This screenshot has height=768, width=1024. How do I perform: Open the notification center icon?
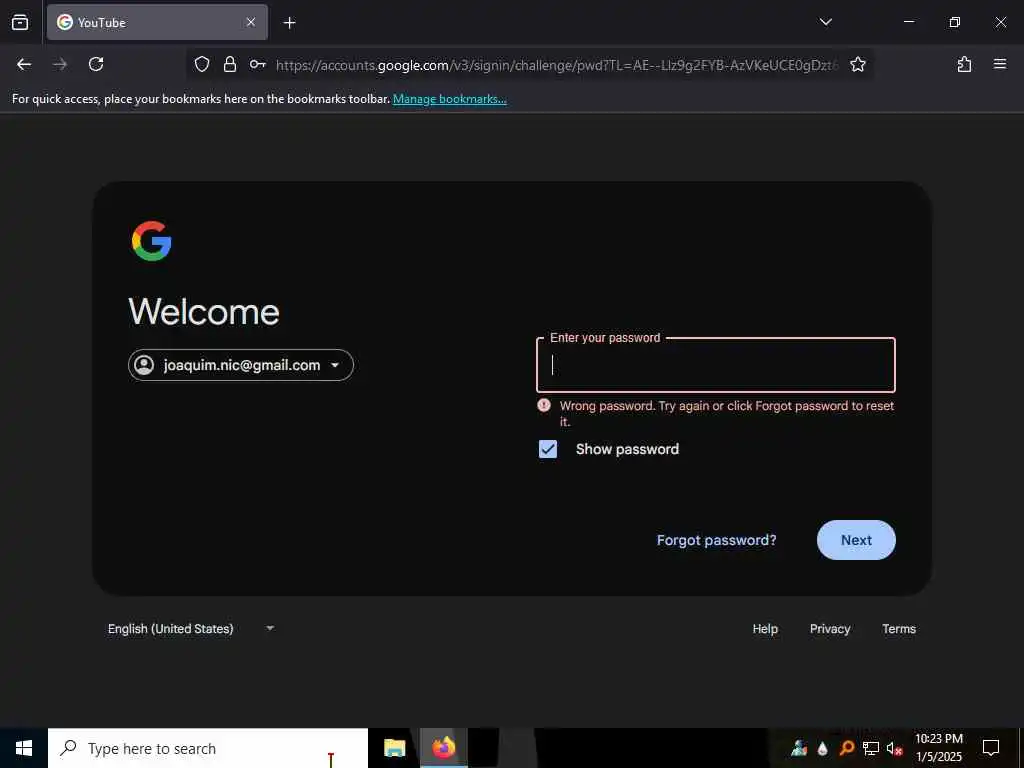point(991,748)
